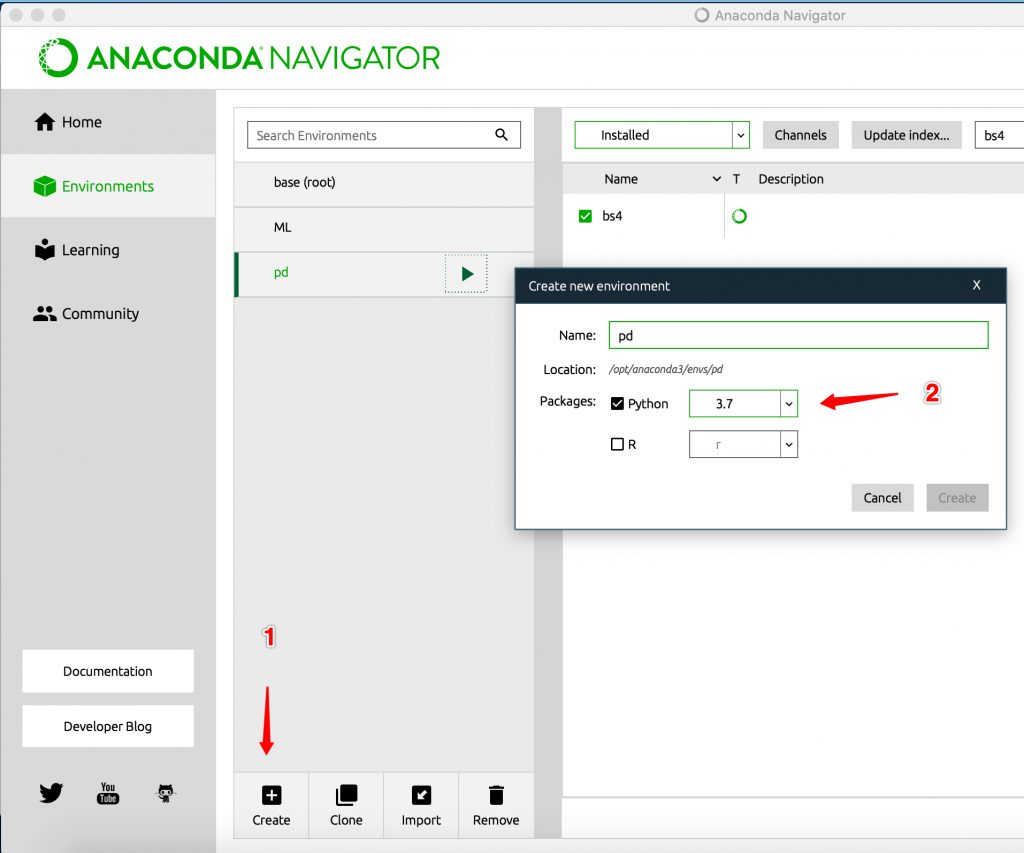
Task: Click the location path /opt/anaconda3/envs/pd
Action: pyautogui.click(x=665, y=369)
